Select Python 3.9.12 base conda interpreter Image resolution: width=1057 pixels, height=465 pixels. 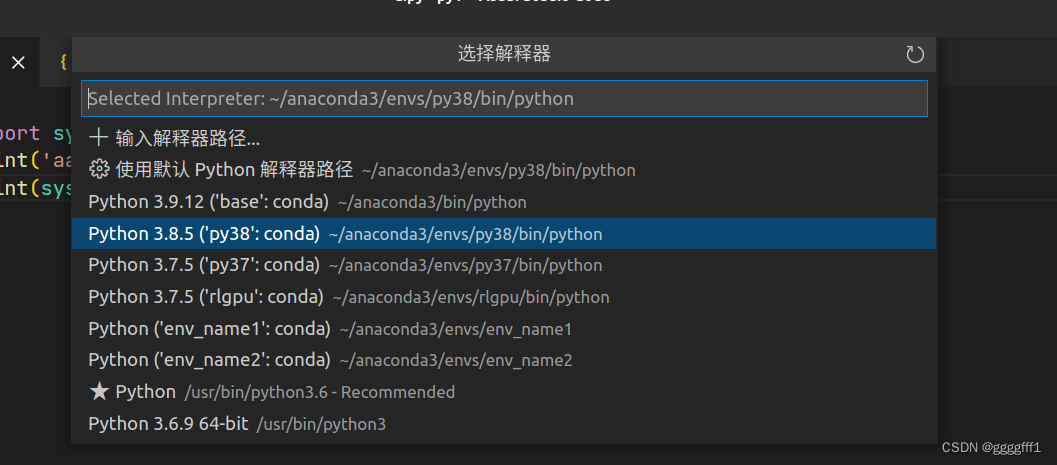pyautogui.click(x=504, y=202)
